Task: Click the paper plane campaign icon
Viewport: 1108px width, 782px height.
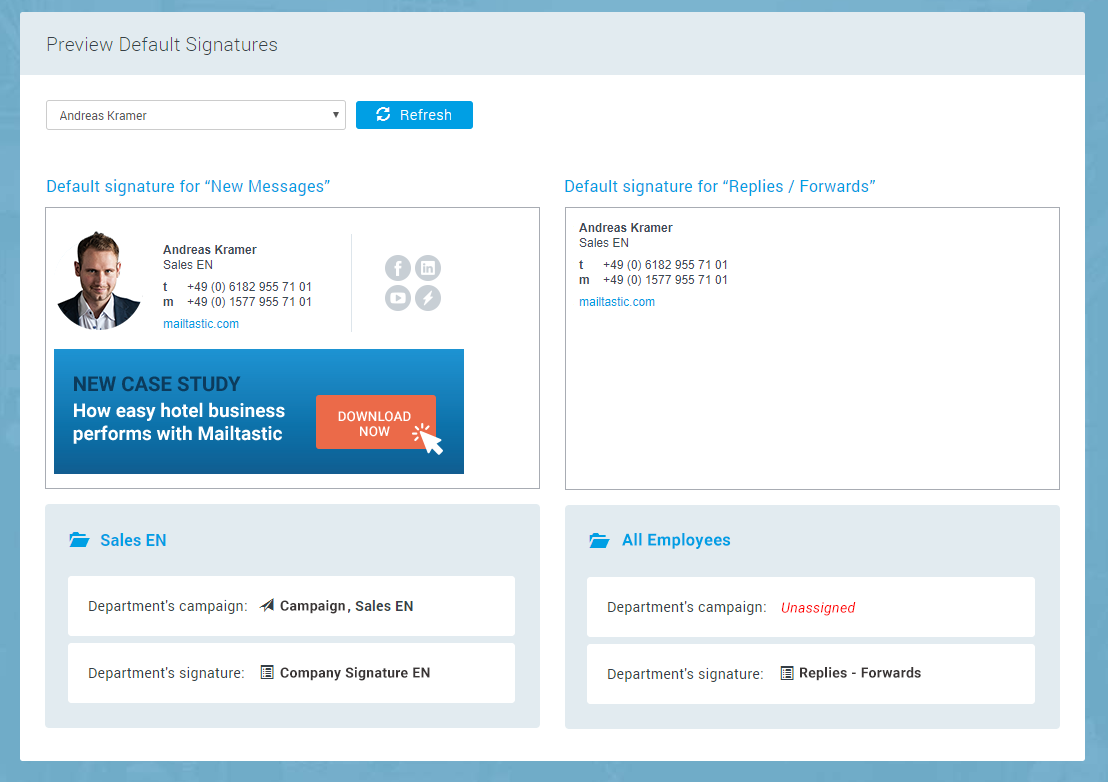Action: 266,605
